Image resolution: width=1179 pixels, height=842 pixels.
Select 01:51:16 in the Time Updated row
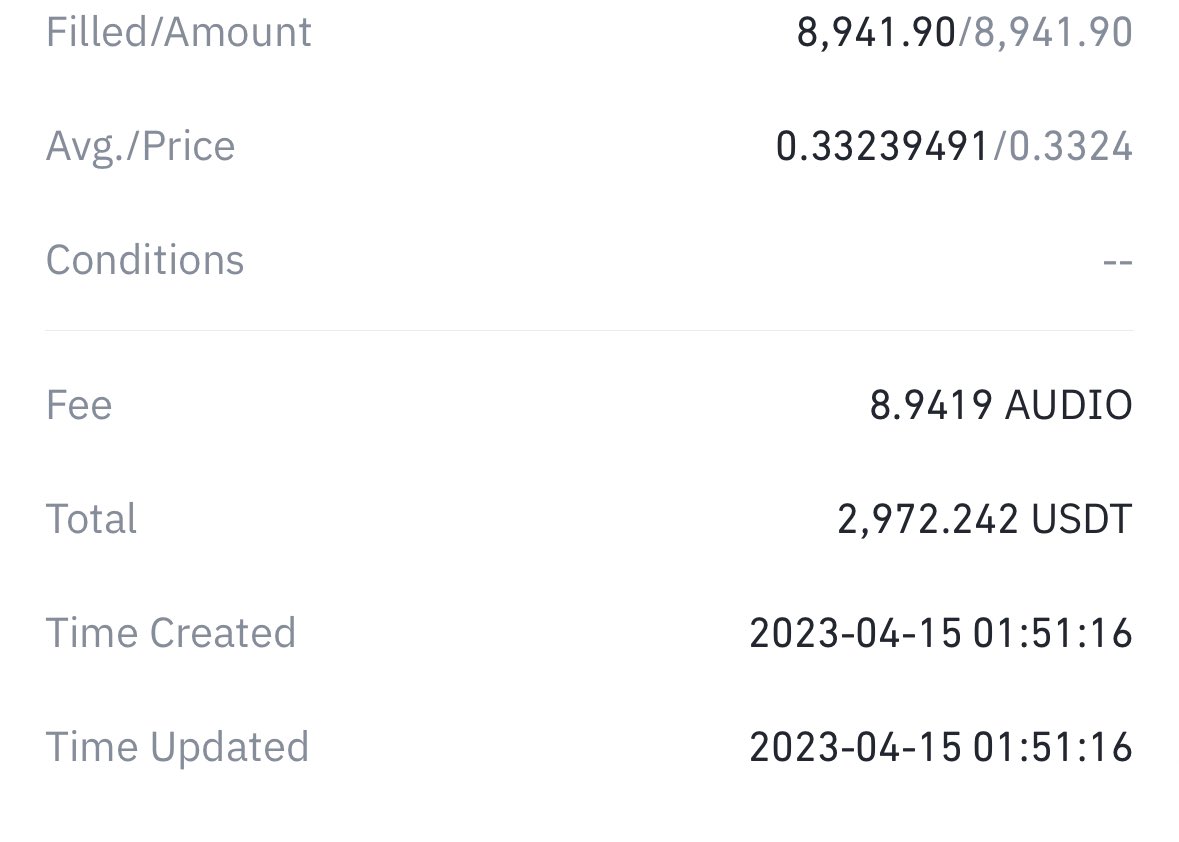coord(1053,747)
